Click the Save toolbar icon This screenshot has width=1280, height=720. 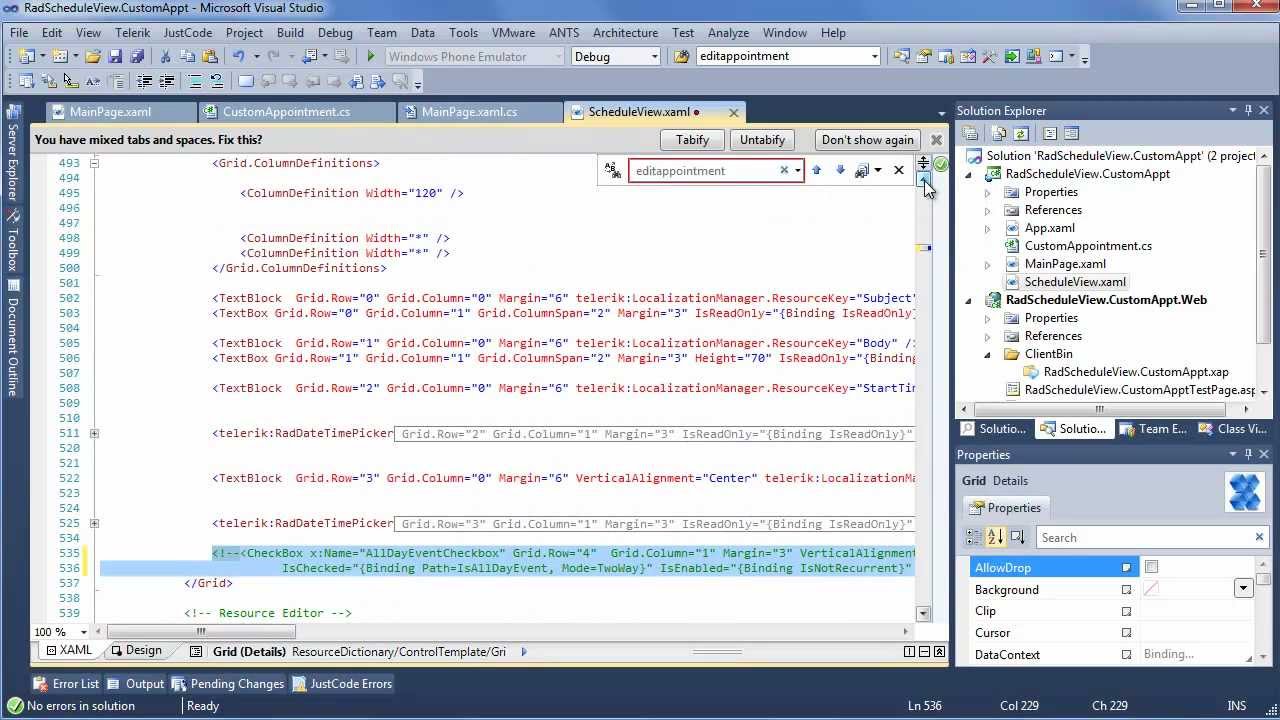(x=115, y=57)
